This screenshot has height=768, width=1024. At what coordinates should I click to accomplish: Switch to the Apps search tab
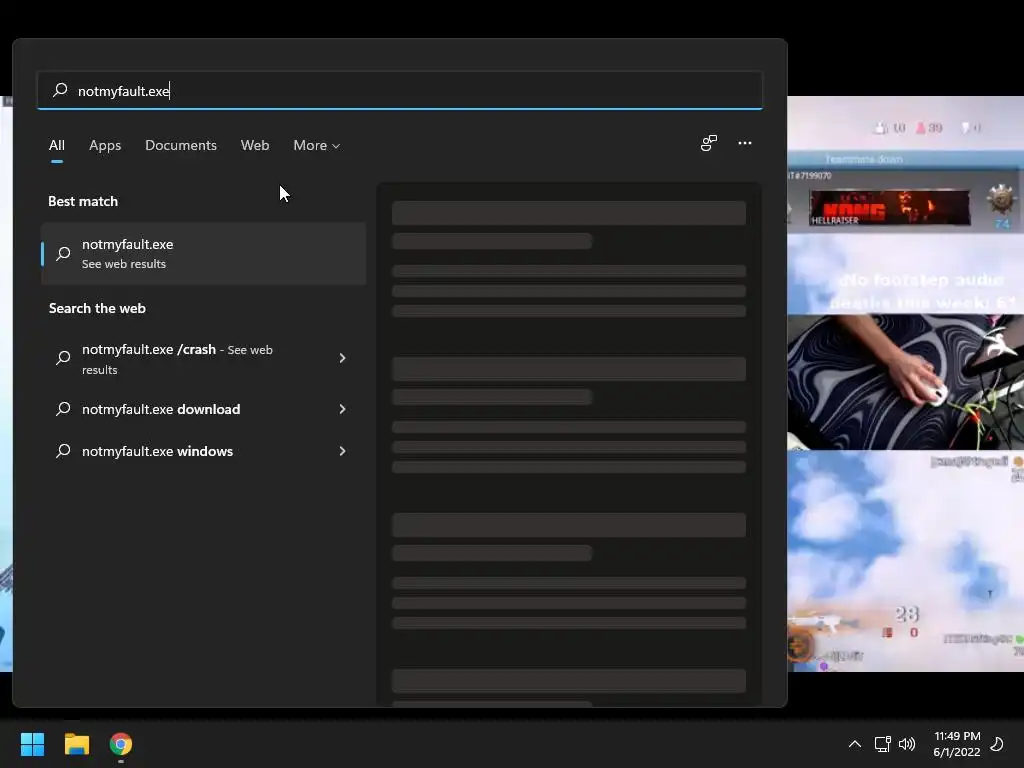point(105,145)
